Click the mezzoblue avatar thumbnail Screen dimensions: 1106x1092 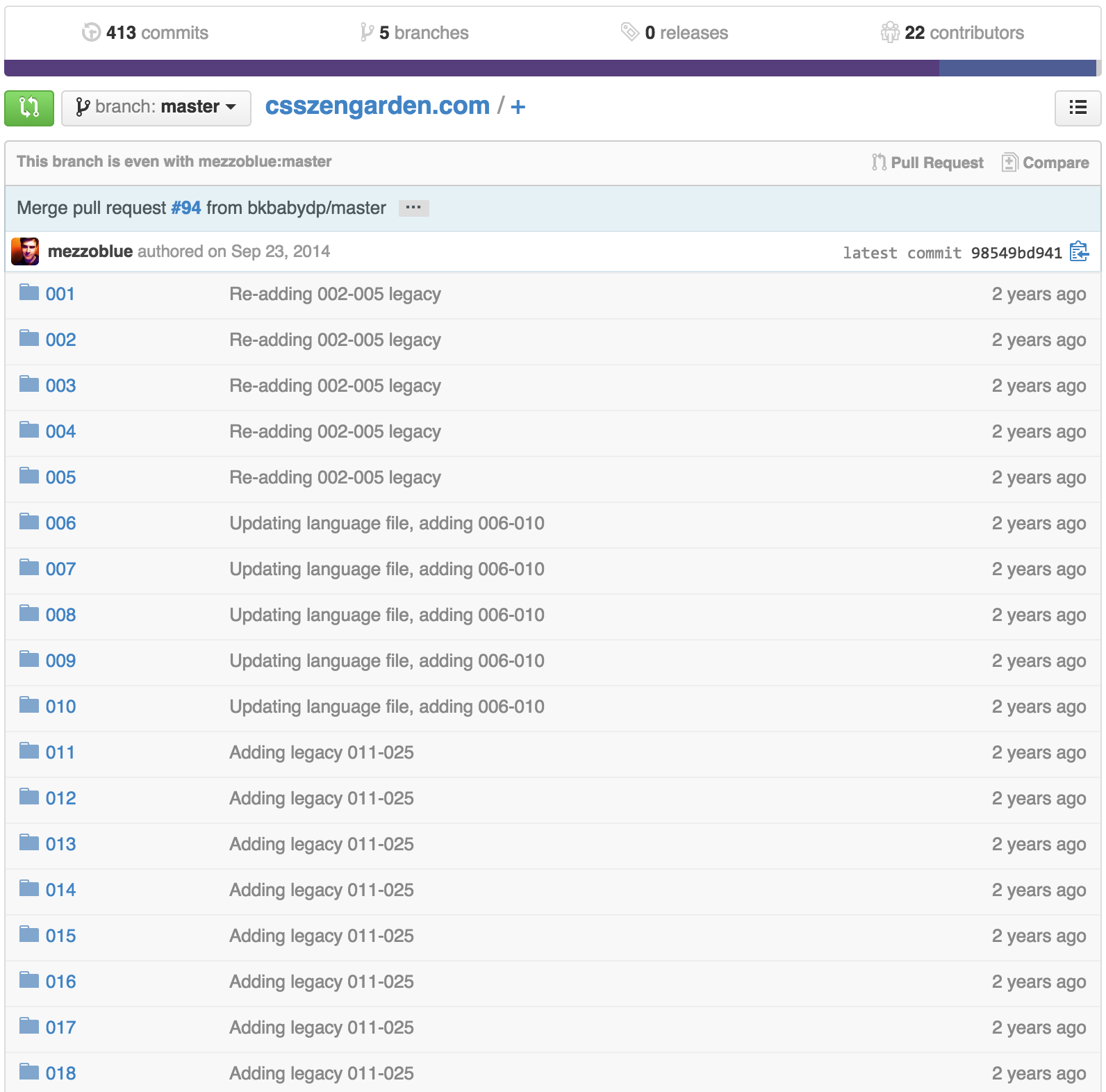25,251
